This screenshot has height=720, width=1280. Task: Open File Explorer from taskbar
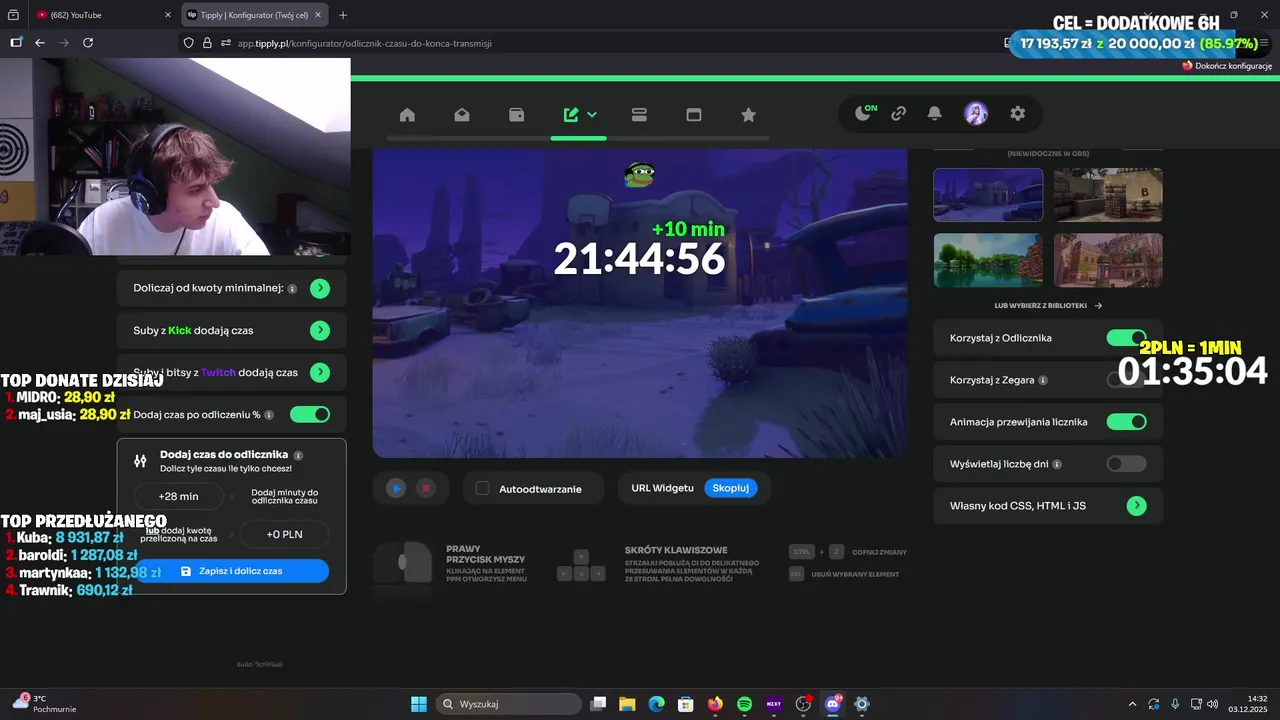coord(627,704)
